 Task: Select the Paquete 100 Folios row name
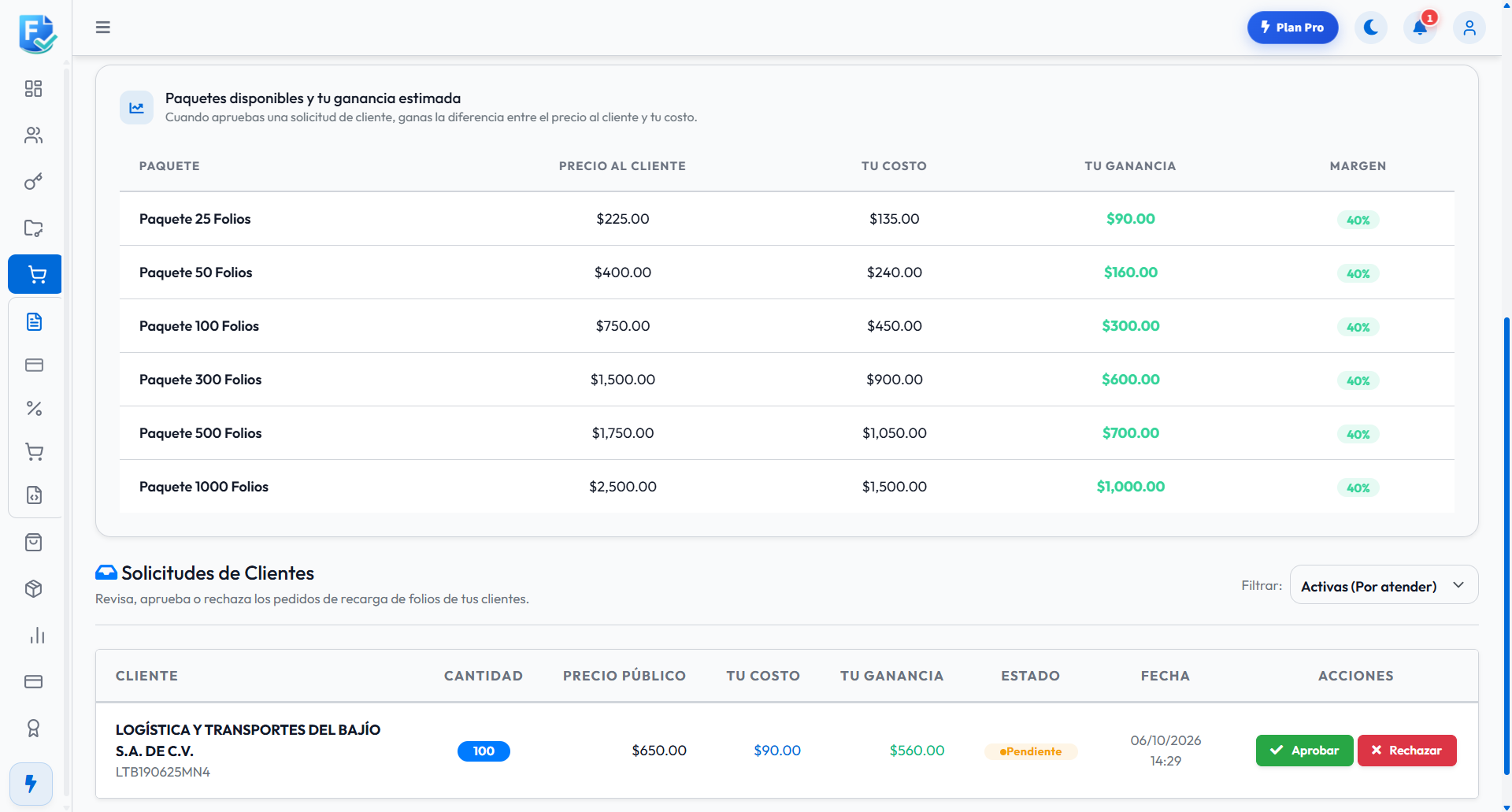198,326
